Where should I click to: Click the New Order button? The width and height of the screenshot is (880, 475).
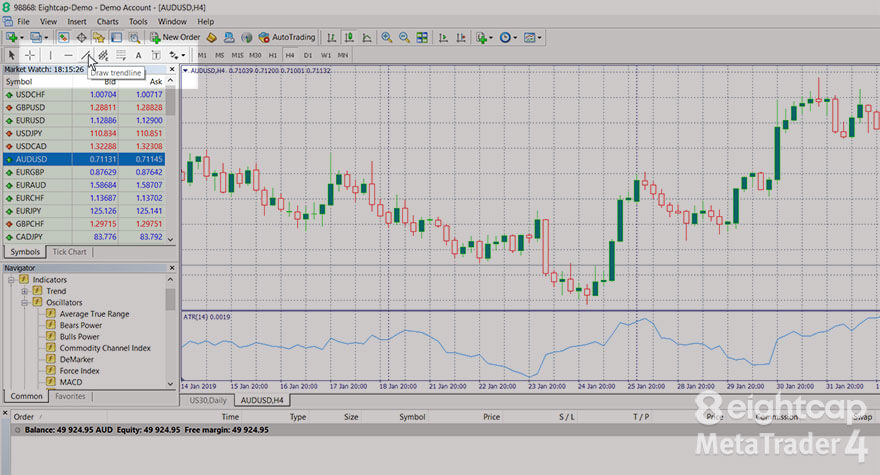175,38
